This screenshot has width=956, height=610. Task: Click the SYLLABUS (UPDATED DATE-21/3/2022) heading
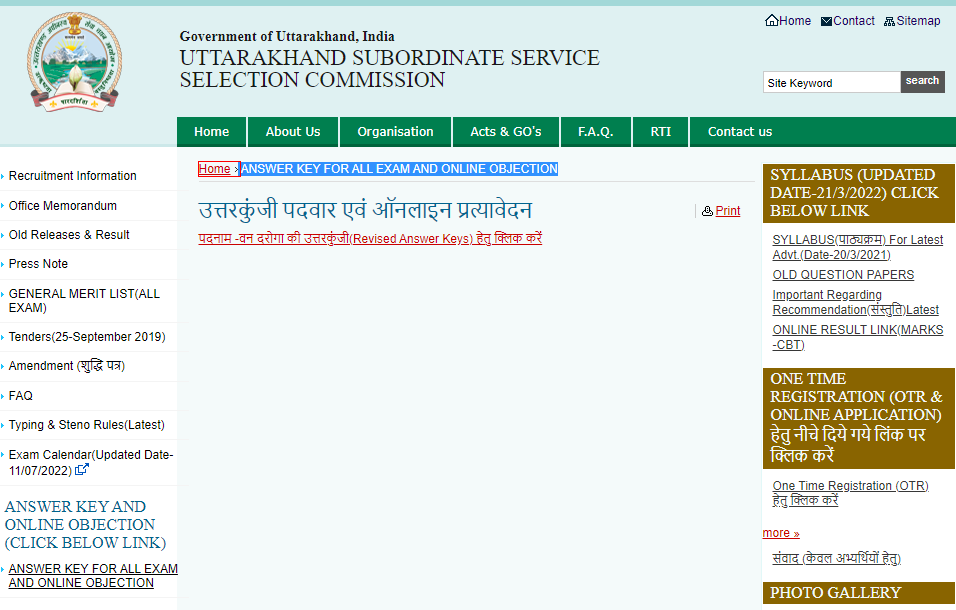[x=858, y=193]
